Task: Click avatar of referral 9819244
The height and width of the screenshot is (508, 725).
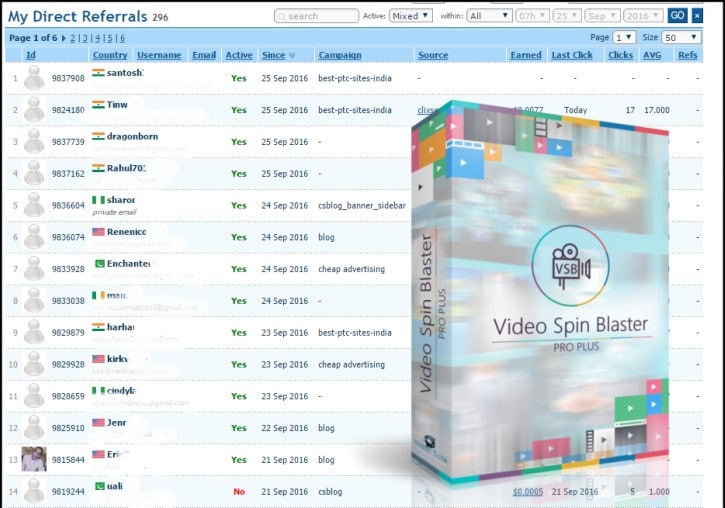Action: point(34,491)
